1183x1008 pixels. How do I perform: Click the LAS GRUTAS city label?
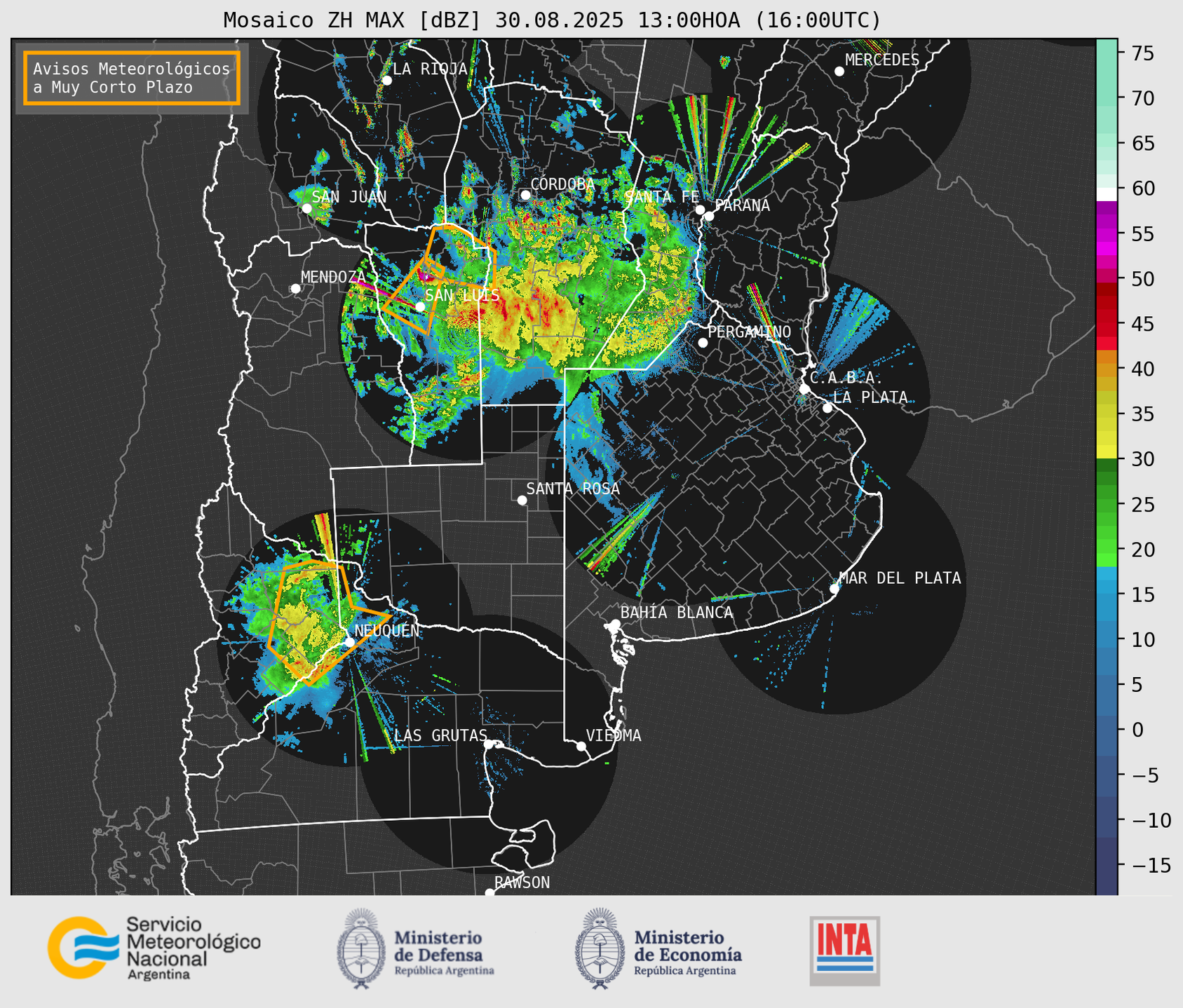pyautogui.click(x=440, y=735)
